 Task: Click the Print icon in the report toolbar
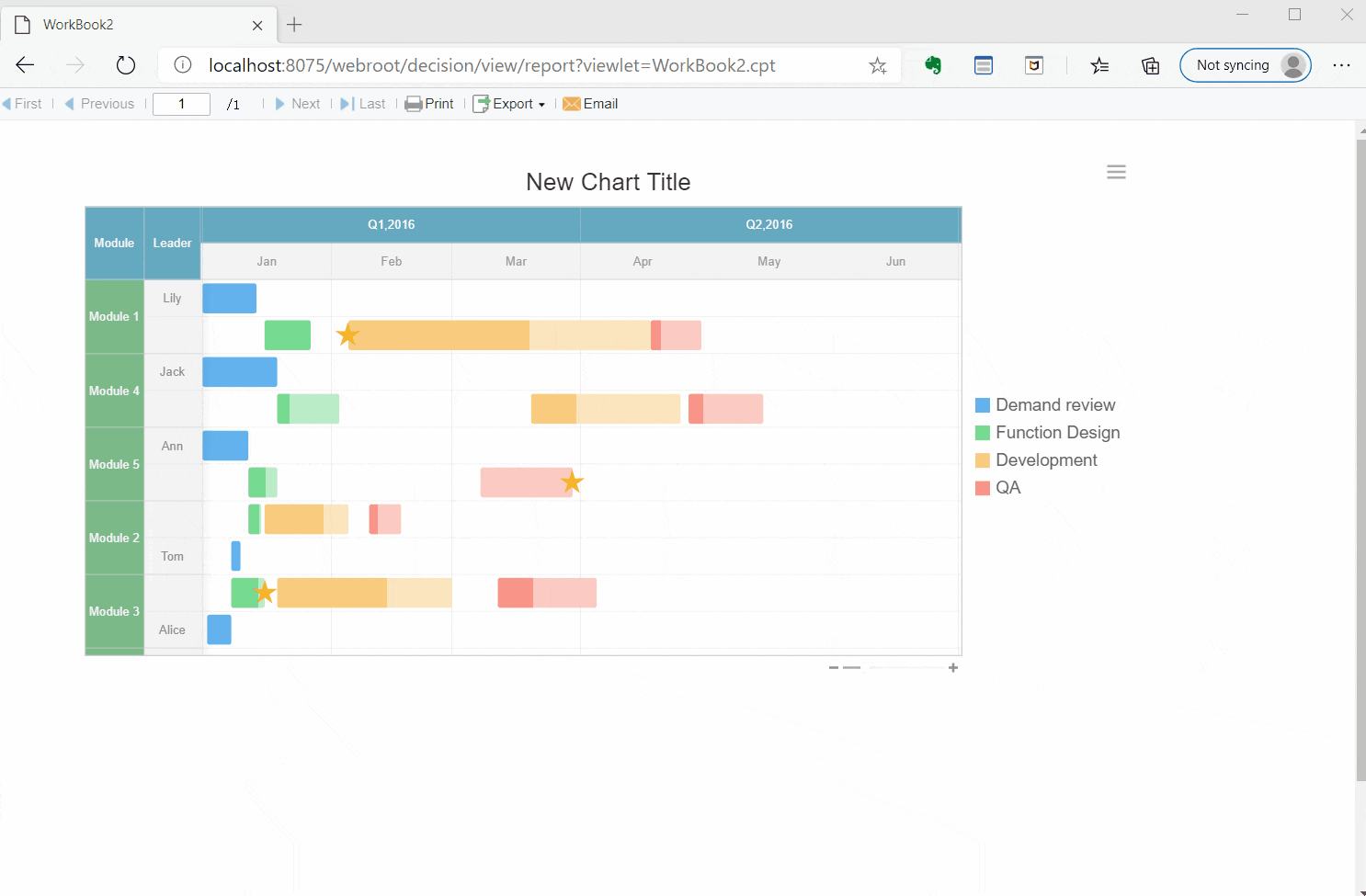tap(414, 103)
